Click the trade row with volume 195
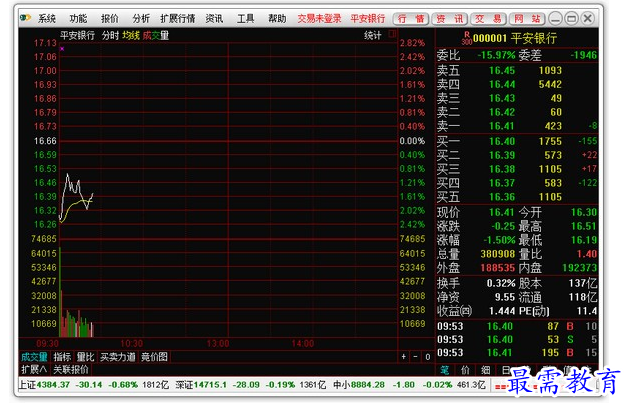 (517, 353)
